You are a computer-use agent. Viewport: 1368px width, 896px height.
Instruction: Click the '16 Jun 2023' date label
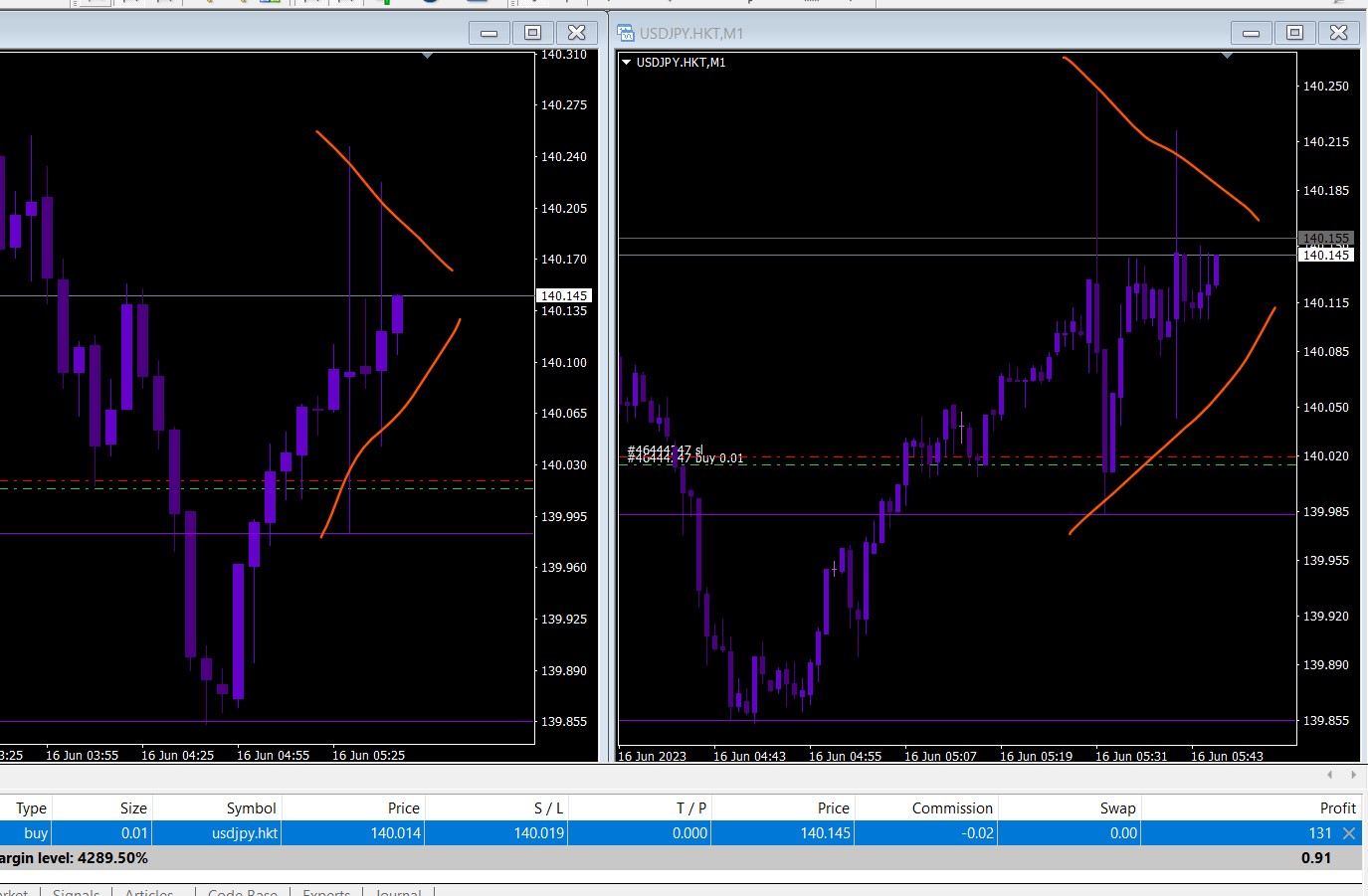click(652, 757)
